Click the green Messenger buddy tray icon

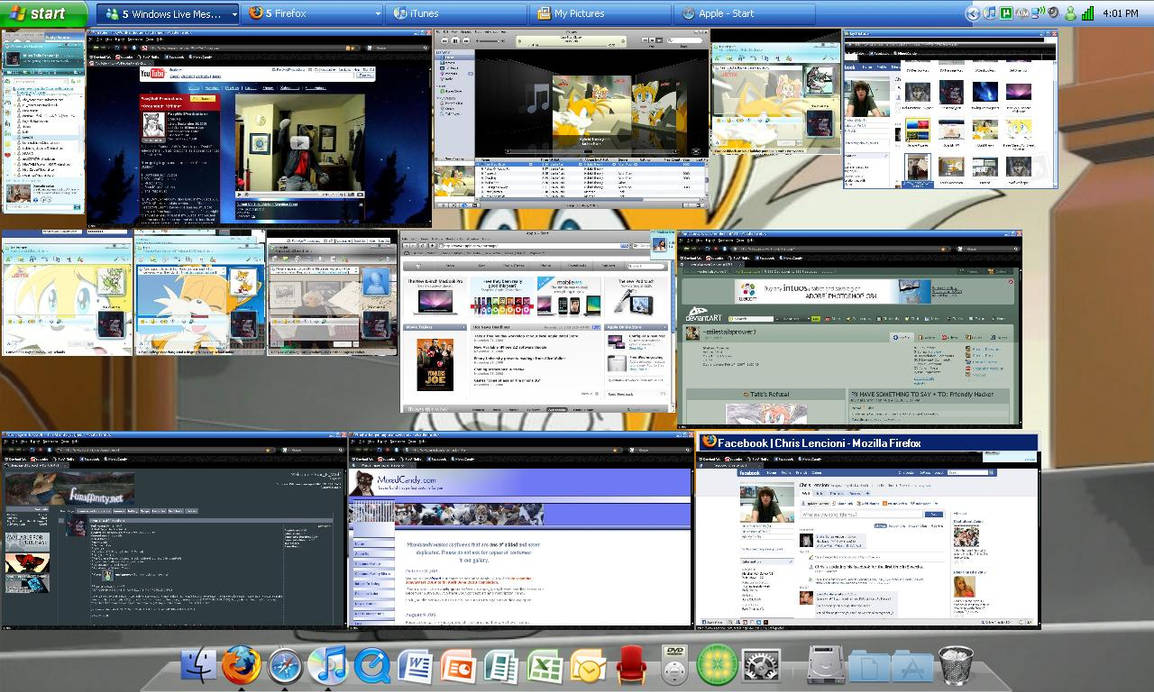point(1070,13)
